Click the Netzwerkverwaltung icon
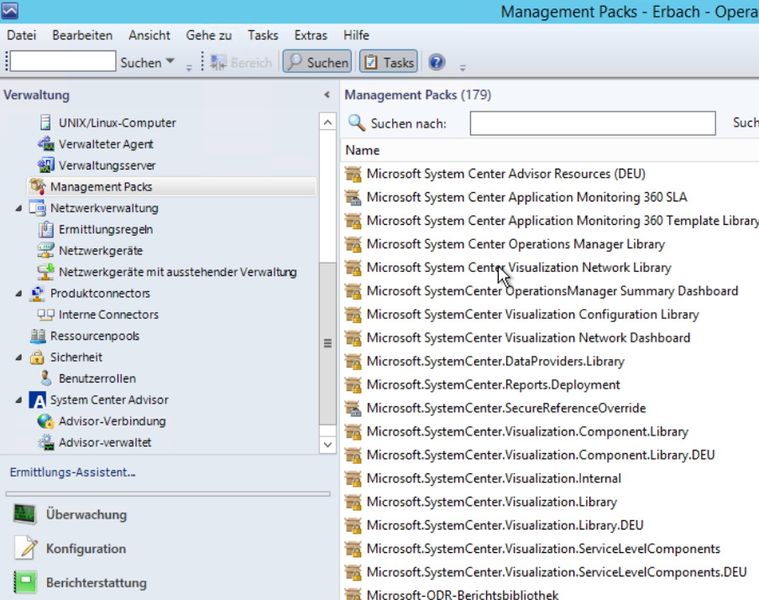Screen dimensions: 759x600 point(37,208)
